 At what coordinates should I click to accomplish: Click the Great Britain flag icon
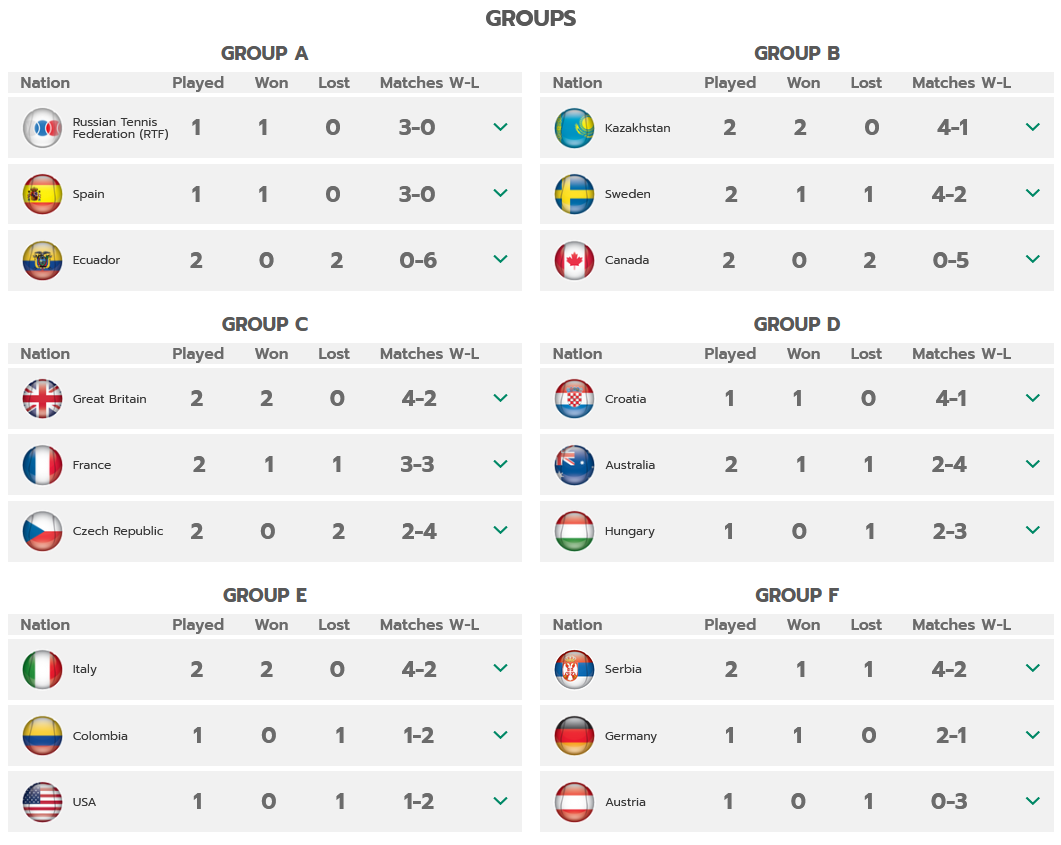(x=43, y=398)
